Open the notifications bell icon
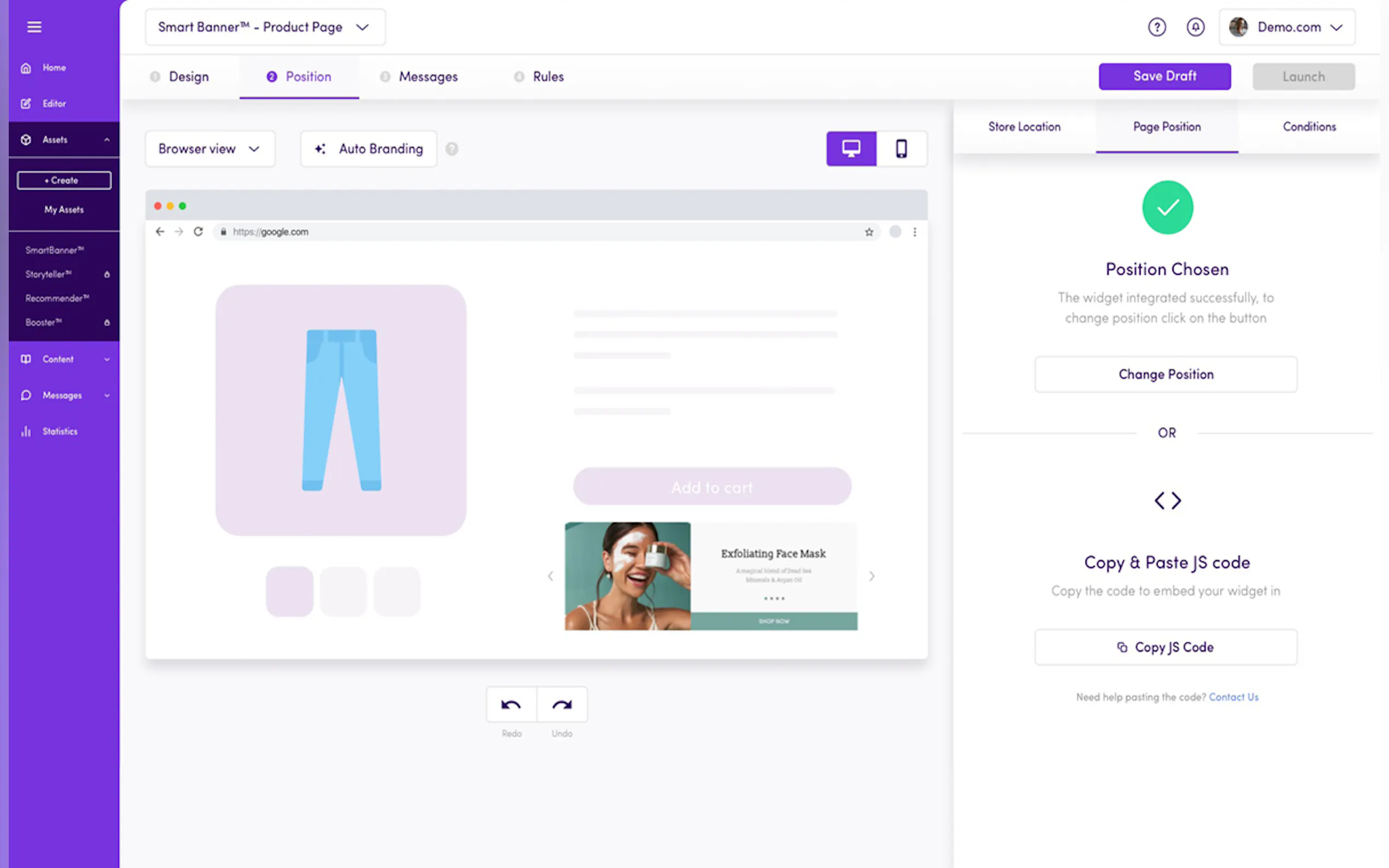 coord(1195,27)
